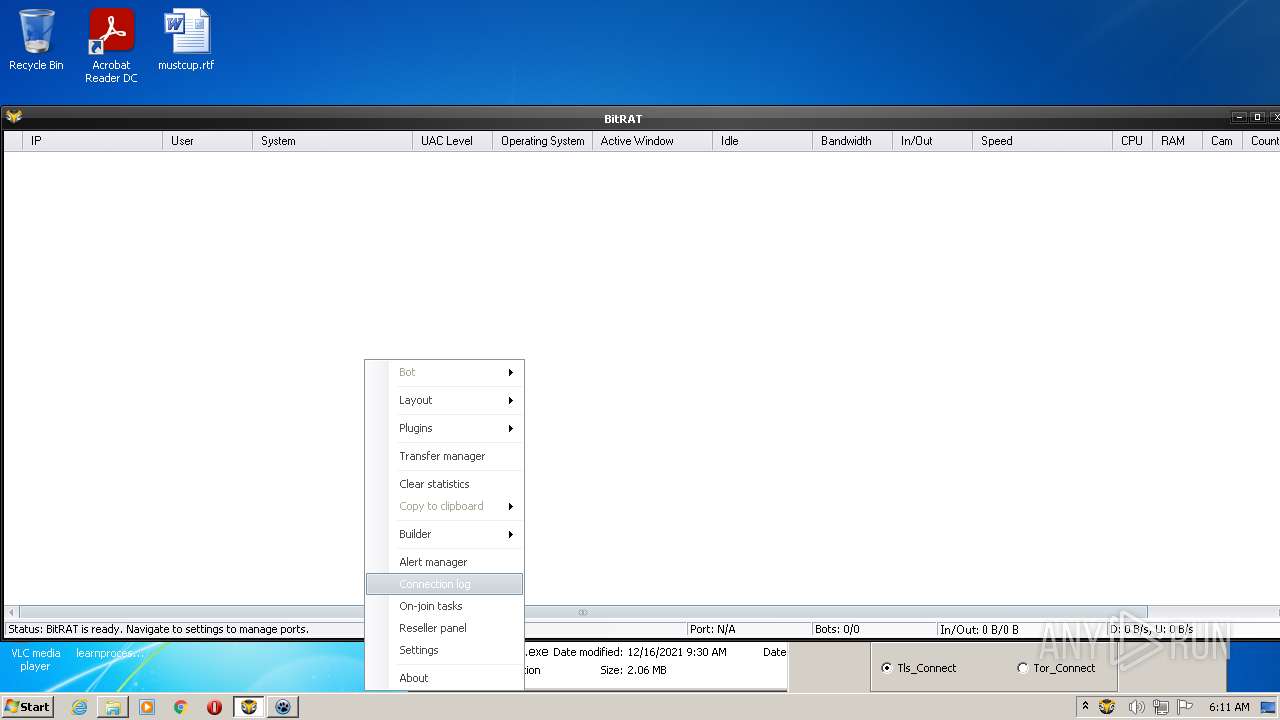Sort by the RAM column header
1280x720 pixels.
(x=1177, y=141)
